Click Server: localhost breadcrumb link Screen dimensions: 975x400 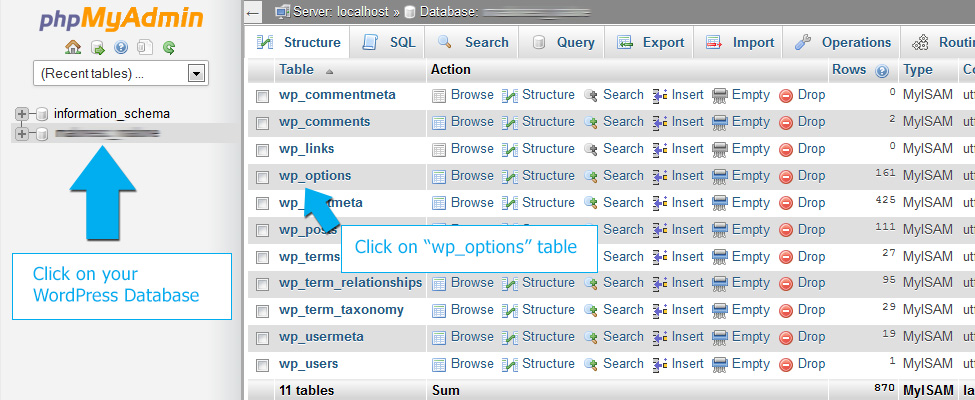click(341, 11)
